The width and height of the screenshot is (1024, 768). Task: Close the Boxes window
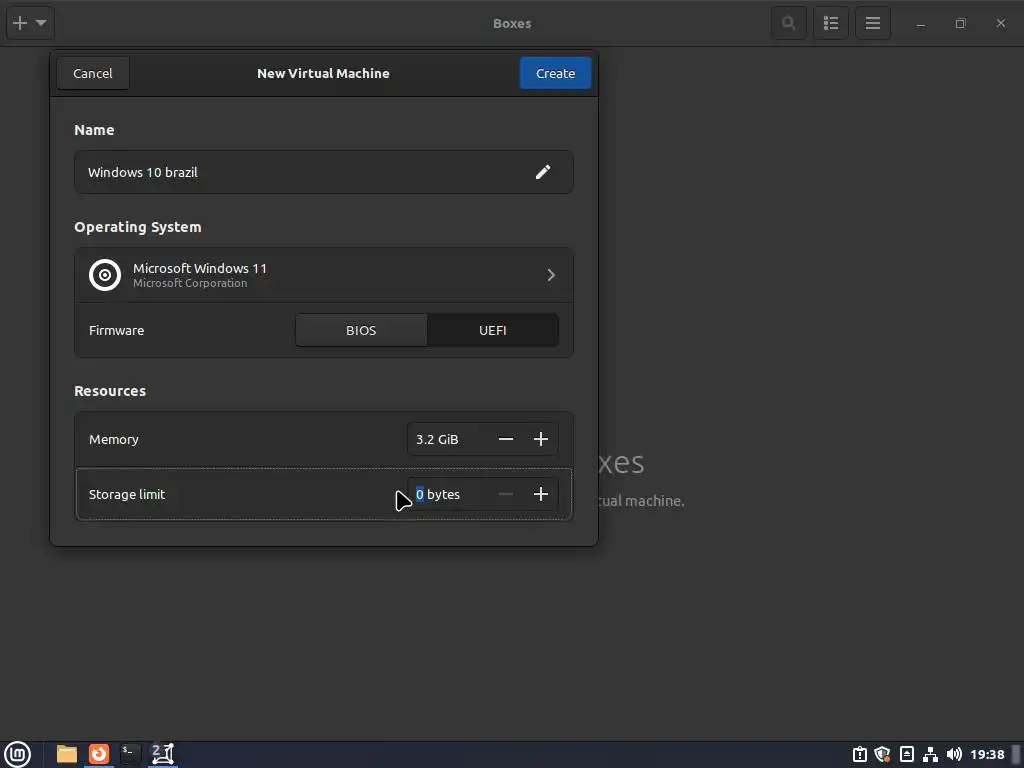[x=1001, y=24]
